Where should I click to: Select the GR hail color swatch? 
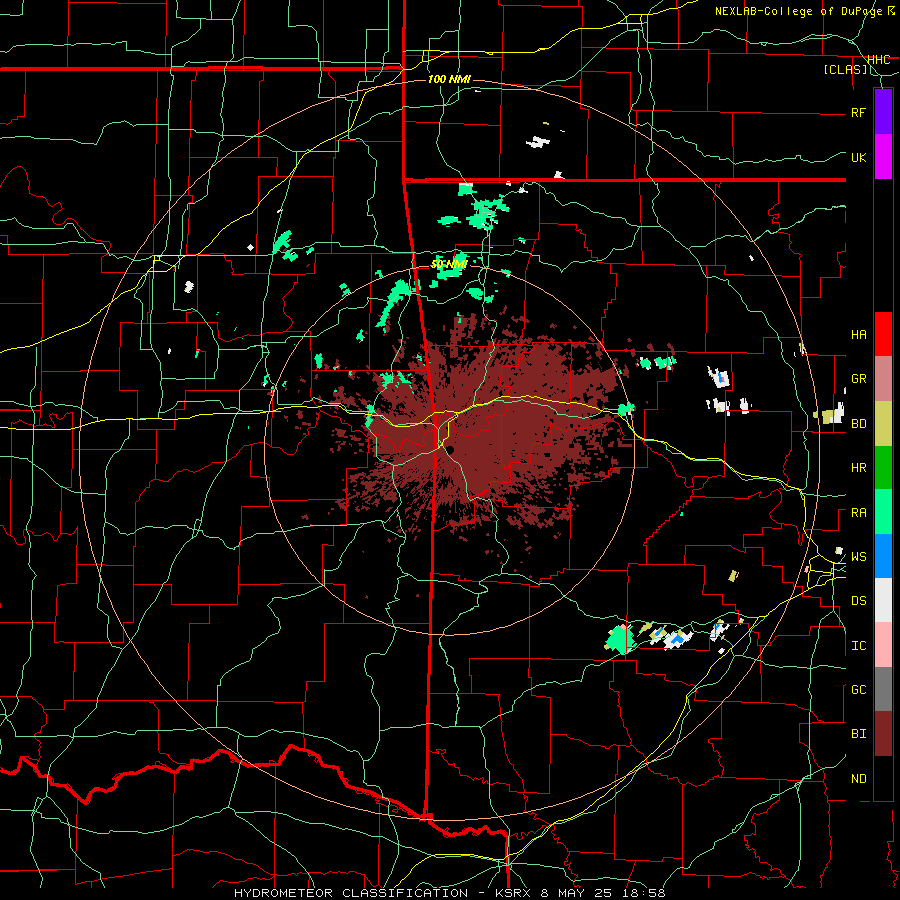point(883,379)
